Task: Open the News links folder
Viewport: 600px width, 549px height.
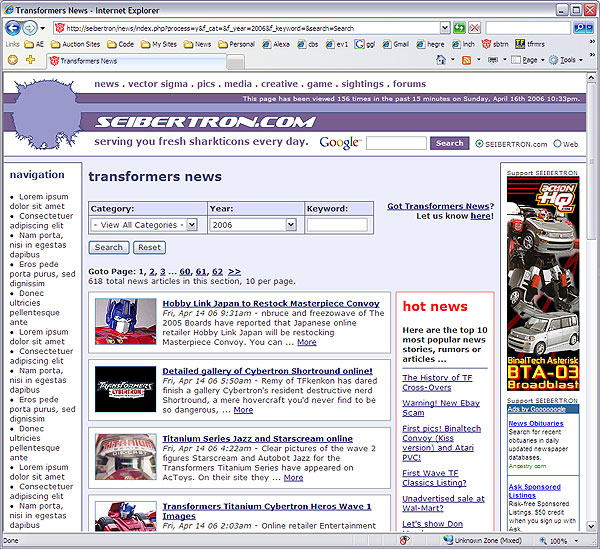Action: 197,44
